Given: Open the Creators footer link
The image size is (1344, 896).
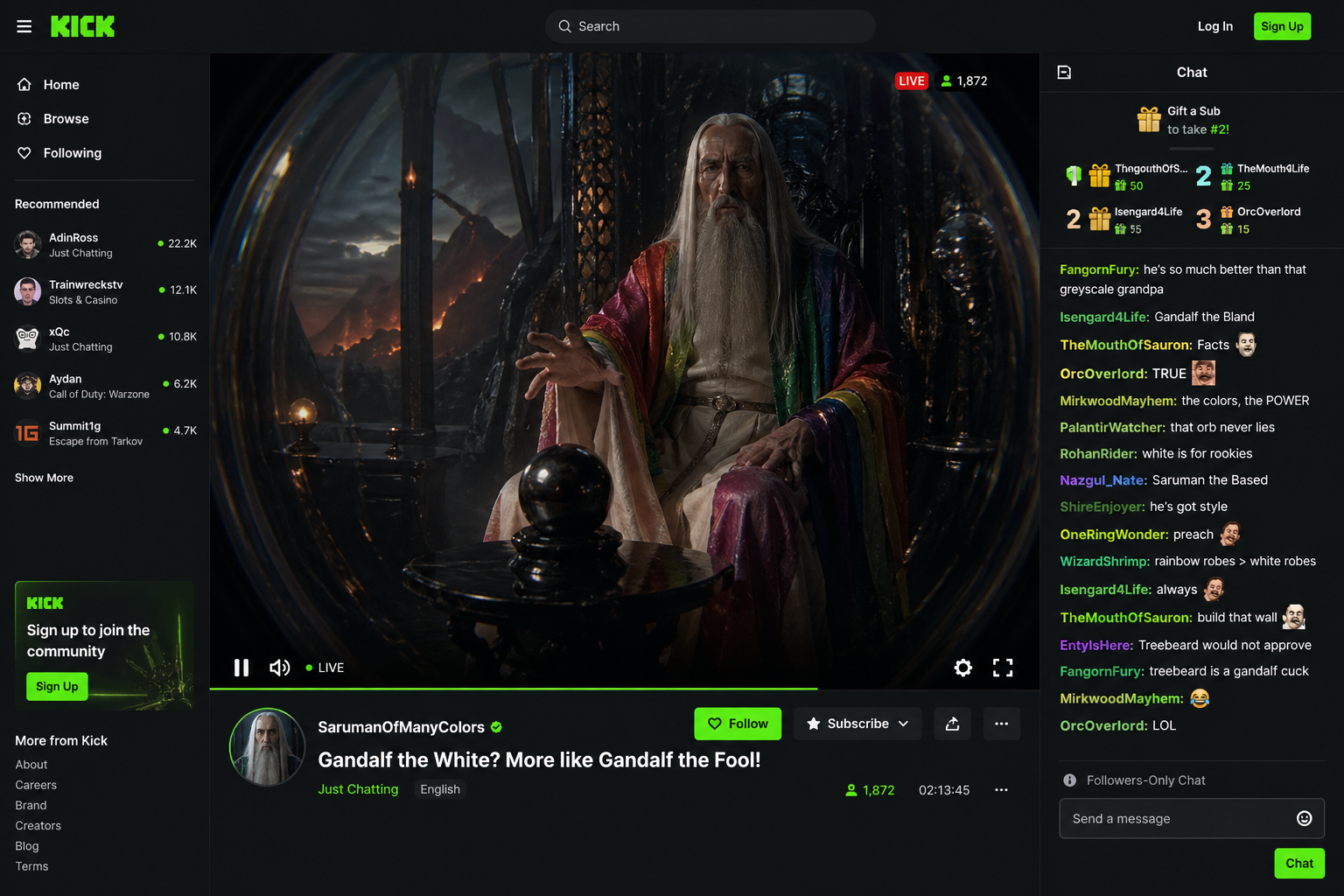Looking at the screenshot, I should coord(38,825).
